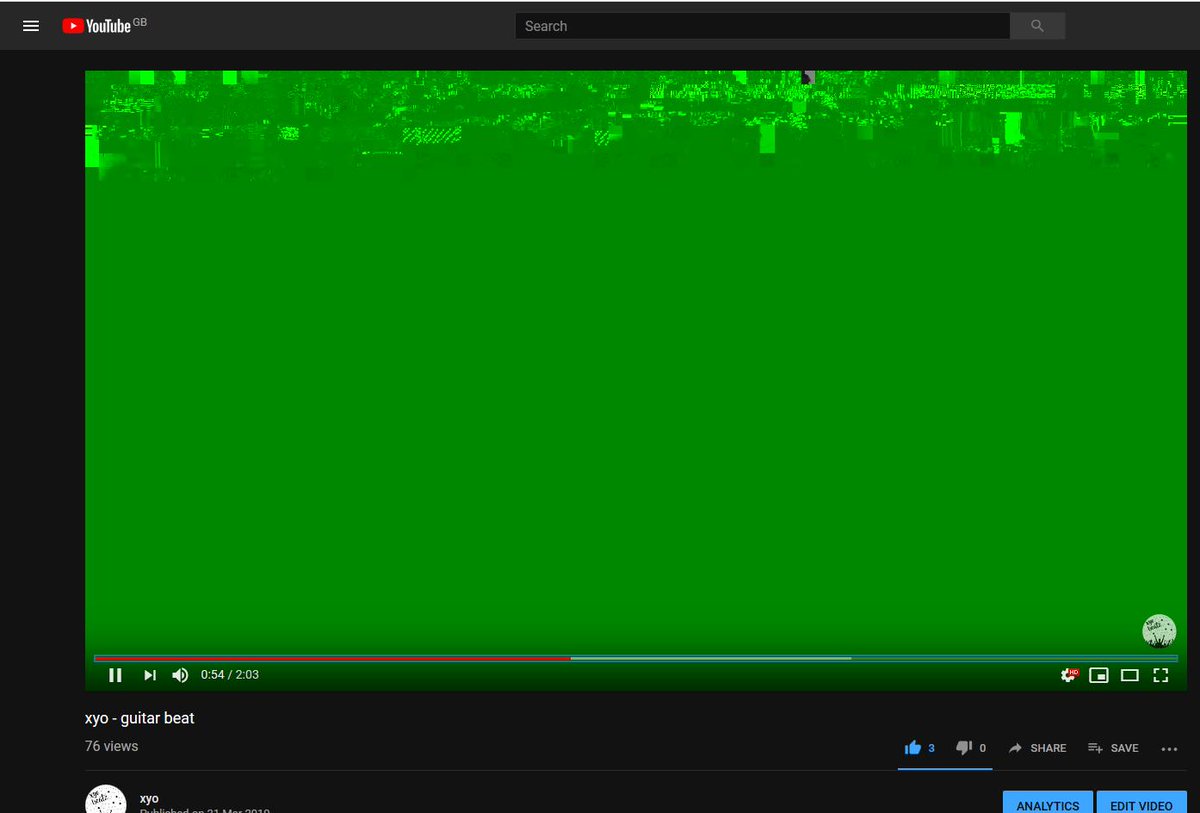The width and height of the screenshot is (1200, 813).
Task: Open the more actions ellipsis menu
Action: tap(1170, 748)
